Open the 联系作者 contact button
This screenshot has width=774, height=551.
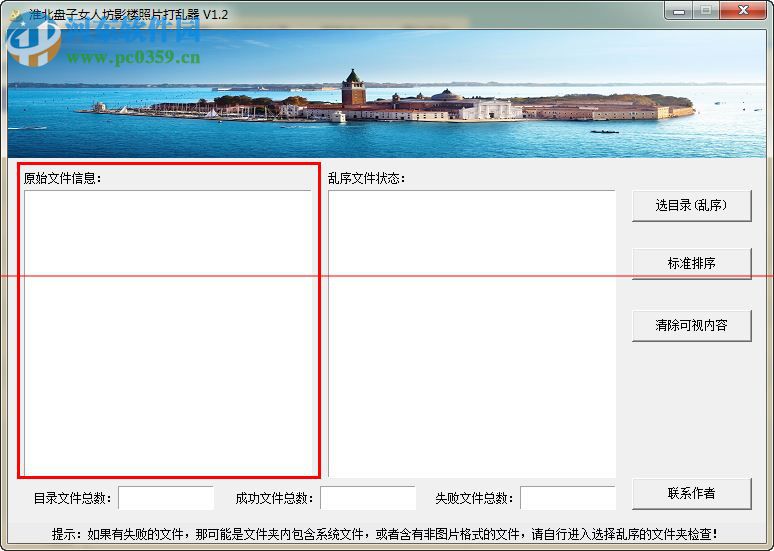pos(692,493)
